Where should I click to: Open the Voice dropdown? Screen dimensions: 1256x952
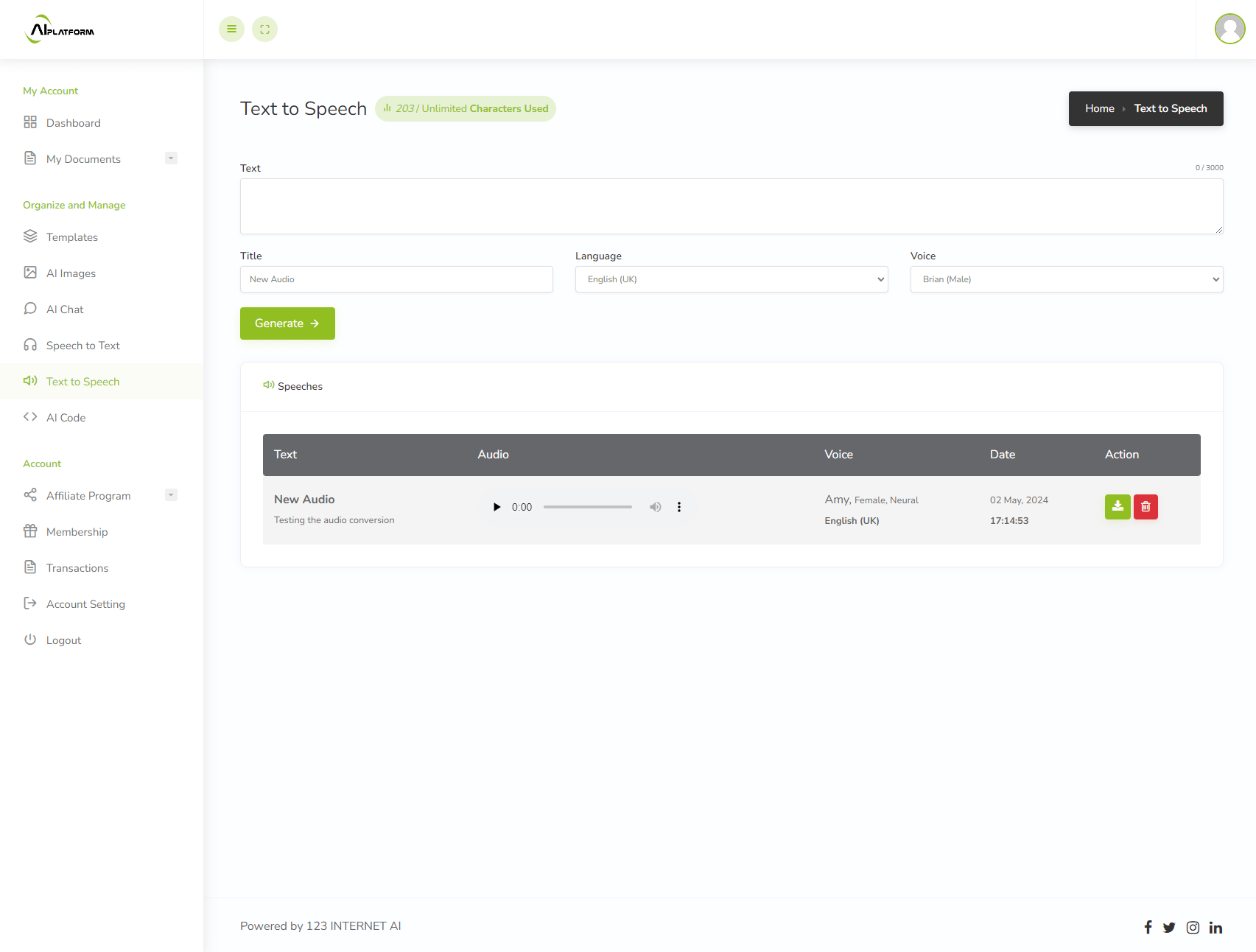click(x=1066, y=279)
